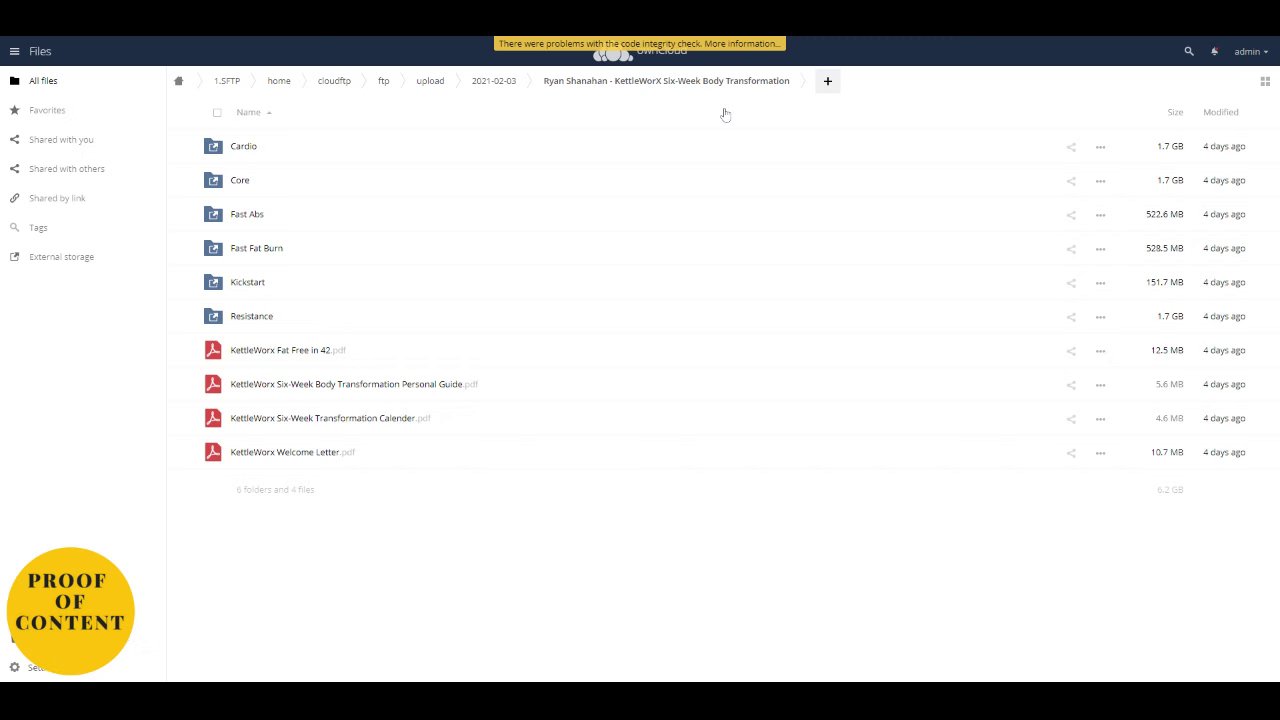Sort by Modified column header
The height and width of the screenshot is (720, 1280).
click(1220, 112)
